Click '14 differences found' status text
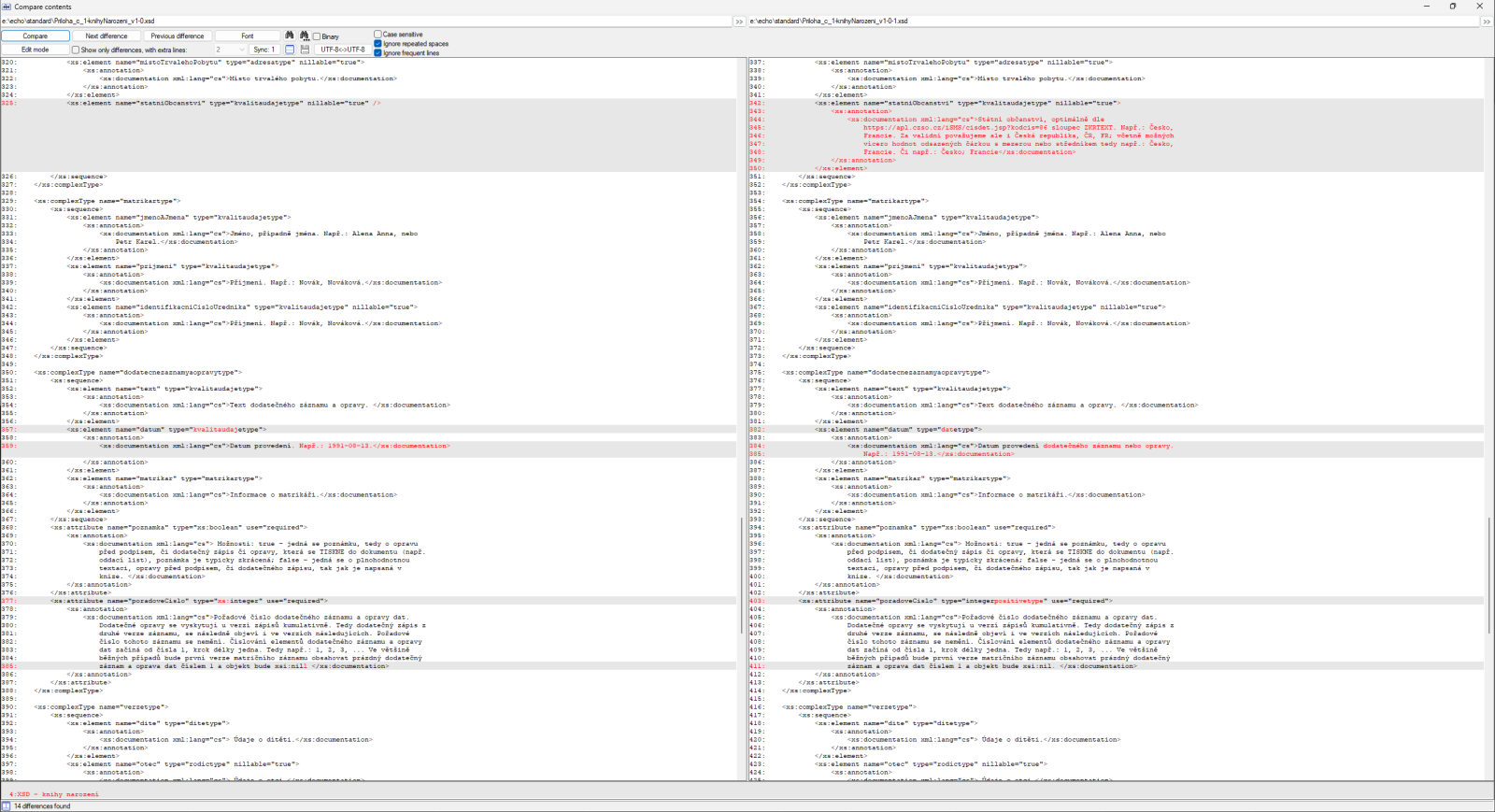The image size is (1495, 812). (x=42, y=805)
